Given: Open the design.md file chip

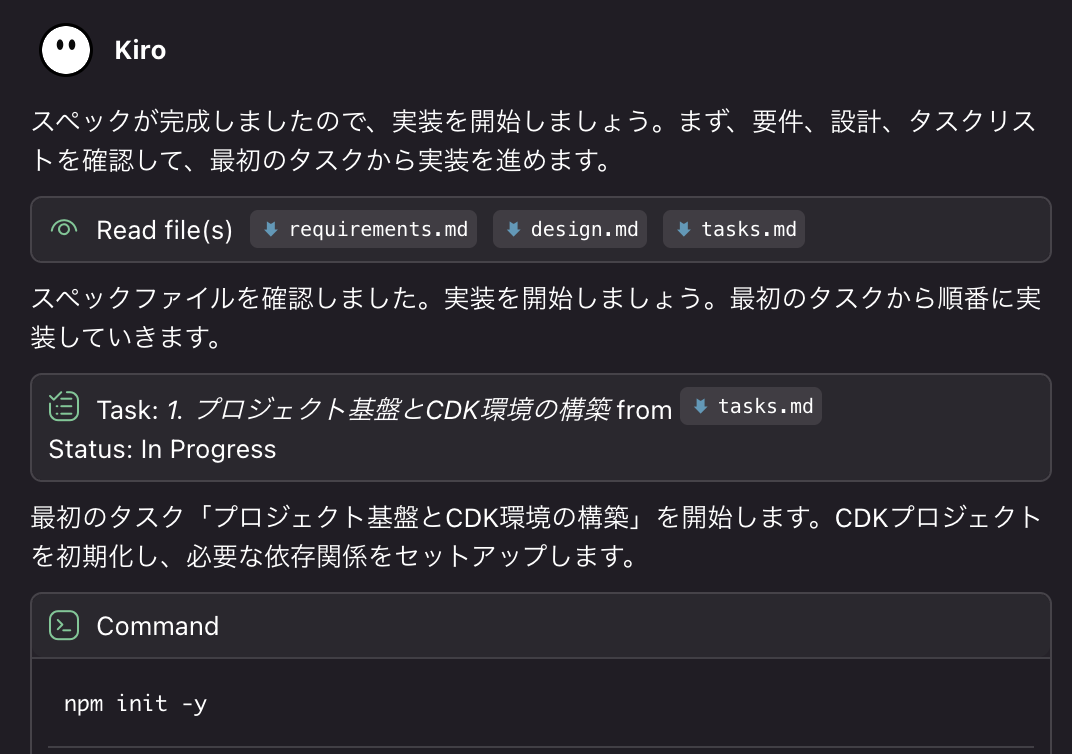Looking at the screenshot, I should (x=570, y=229).
